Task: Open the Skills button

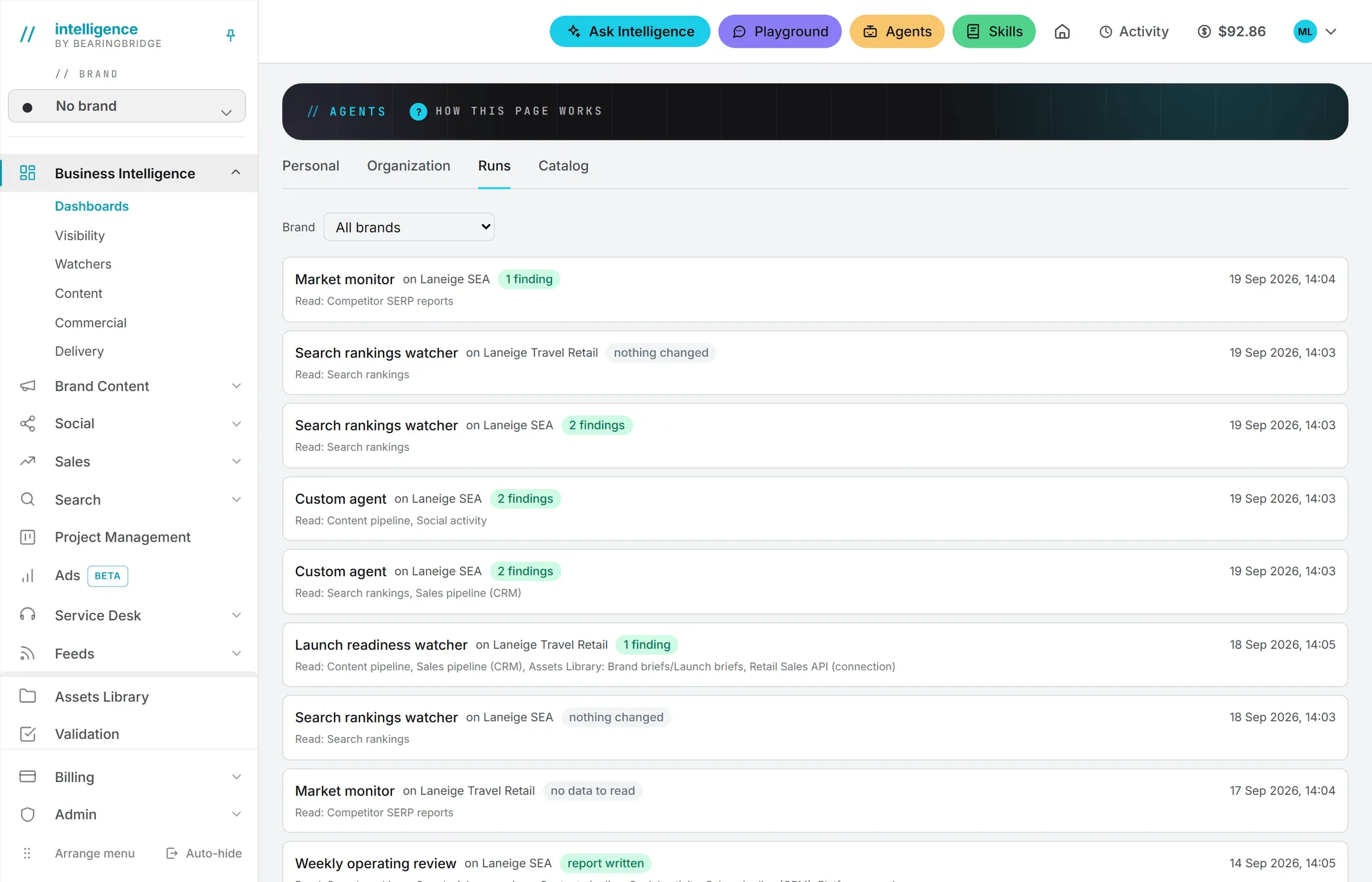Action: (x=994, y=31)
